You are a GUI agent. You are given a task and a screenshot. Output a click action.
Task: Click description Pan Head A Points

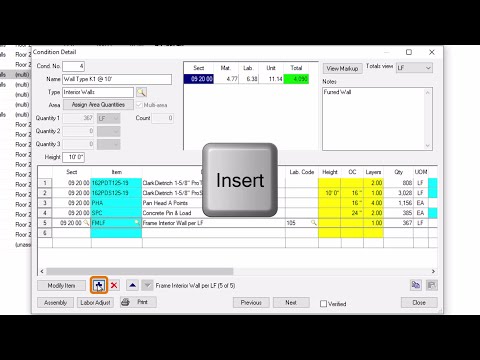click(x=165, y=203)
